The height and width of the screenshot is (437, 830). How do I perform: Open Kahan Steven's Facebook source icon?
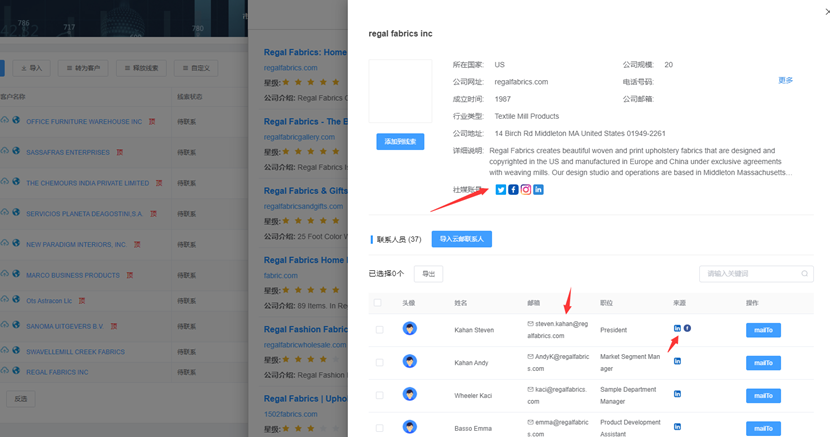pyautogui.click(x=687, y=328)
